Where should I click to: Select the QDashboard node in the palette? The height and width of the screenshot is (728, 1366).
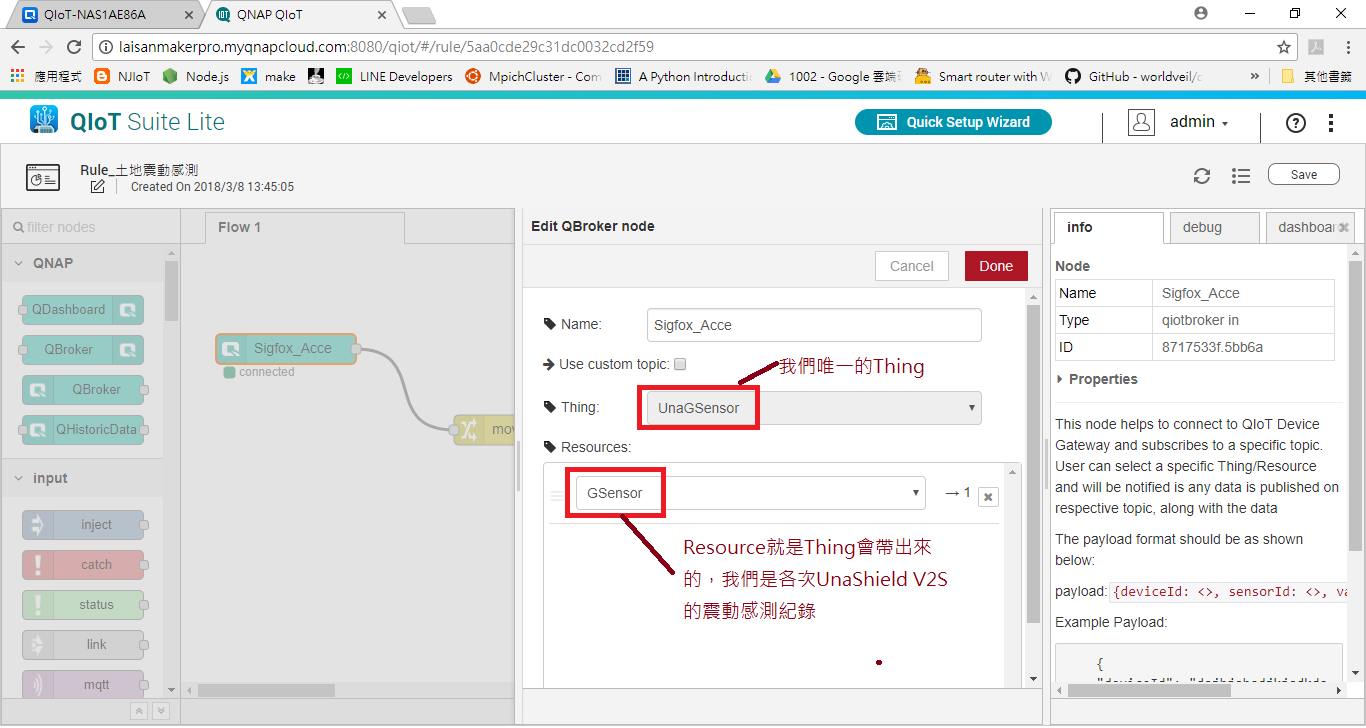tap(83, 310)
